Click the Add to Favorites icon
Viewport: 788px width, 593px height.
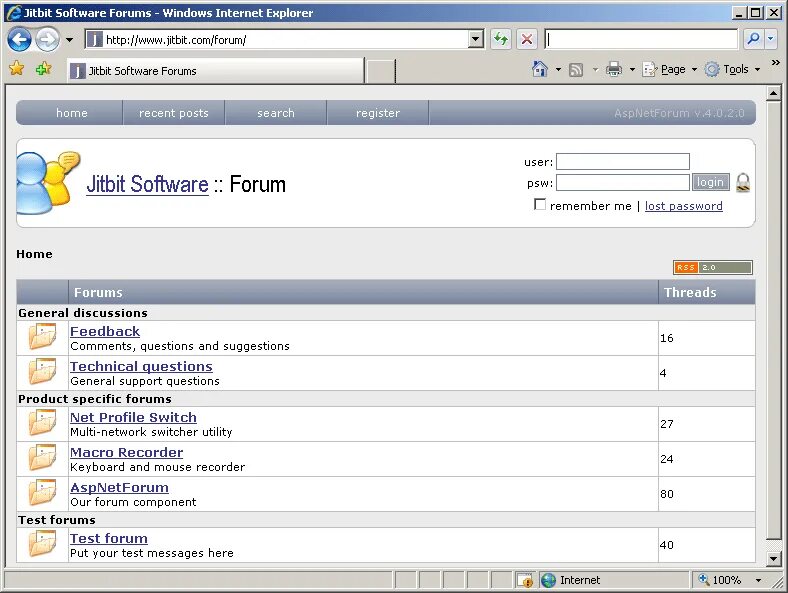44,68
